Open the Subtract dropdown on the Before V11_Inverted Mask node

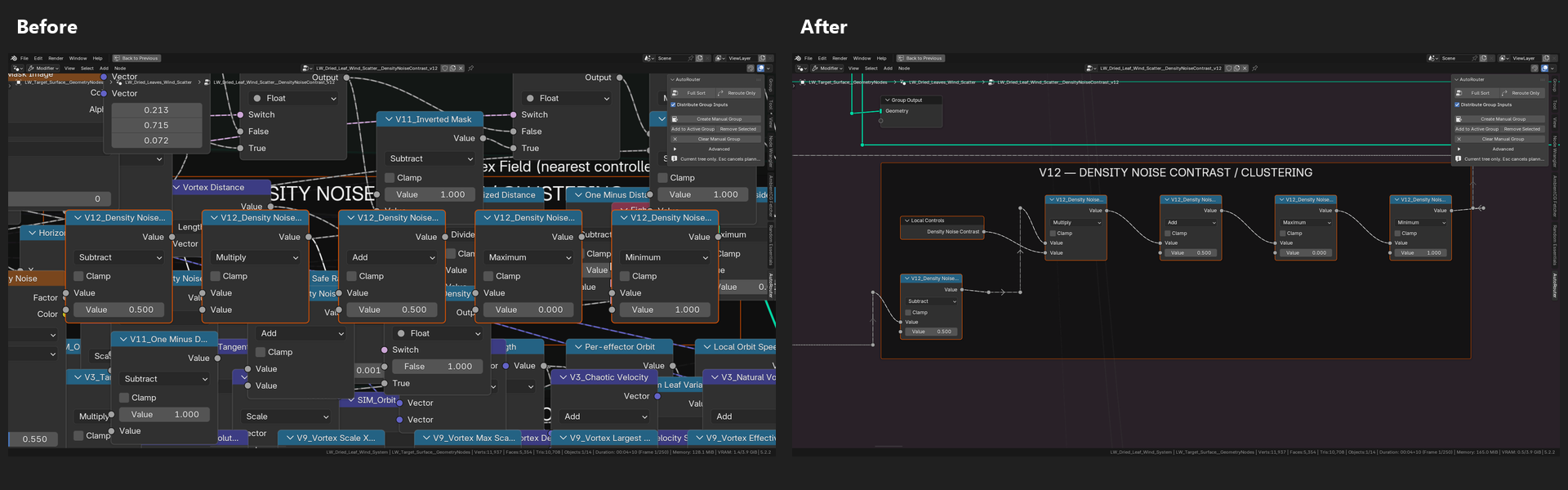(x=430, y=158)
